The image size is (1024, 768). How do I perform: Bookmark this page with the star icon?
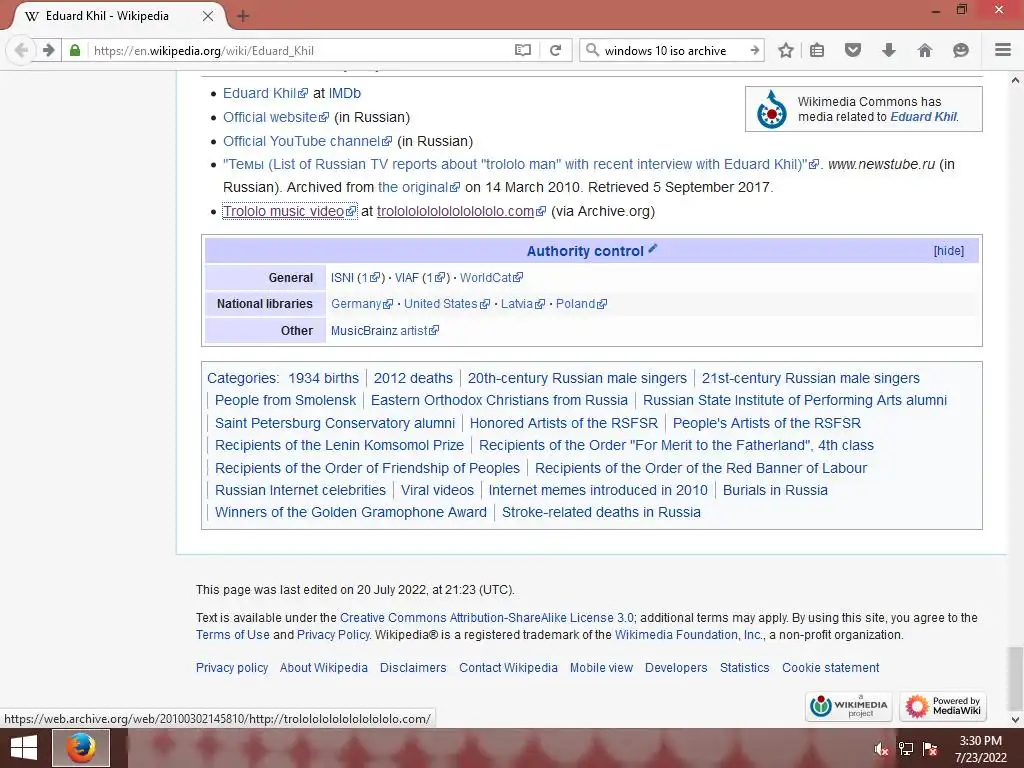tap(786, 50)
